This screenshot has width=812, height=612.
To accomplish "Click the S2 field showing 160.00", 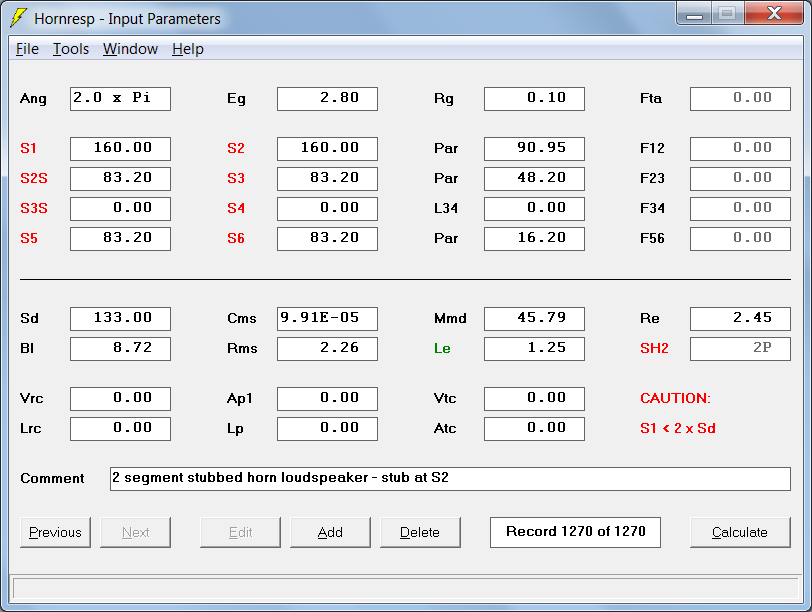I will pos(327,149).
